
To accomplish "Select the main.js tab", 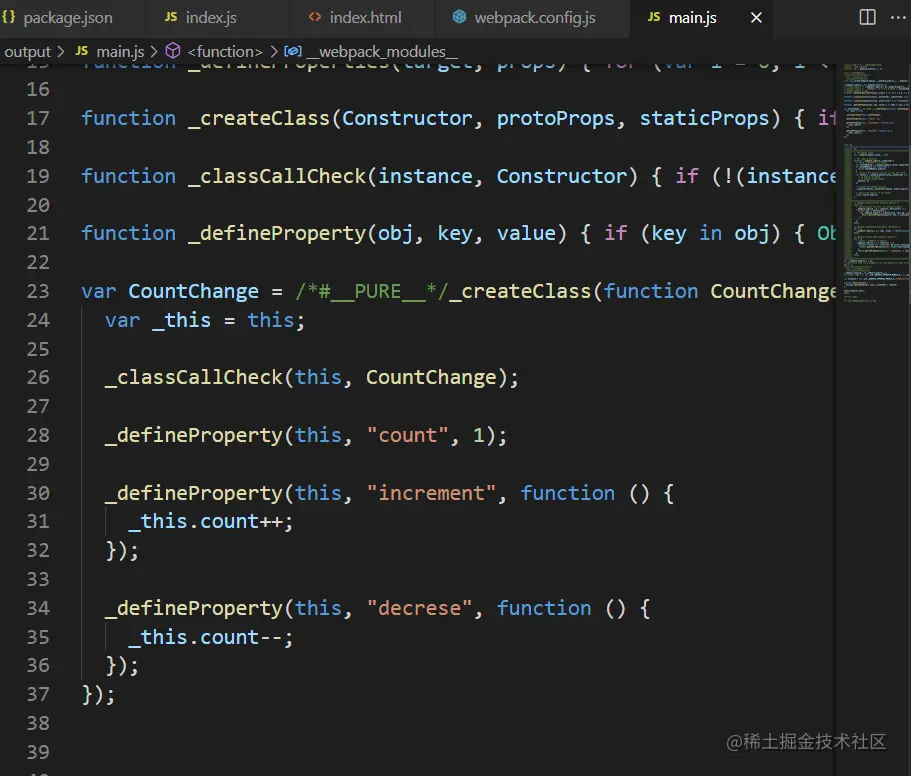I will point(693,18).
